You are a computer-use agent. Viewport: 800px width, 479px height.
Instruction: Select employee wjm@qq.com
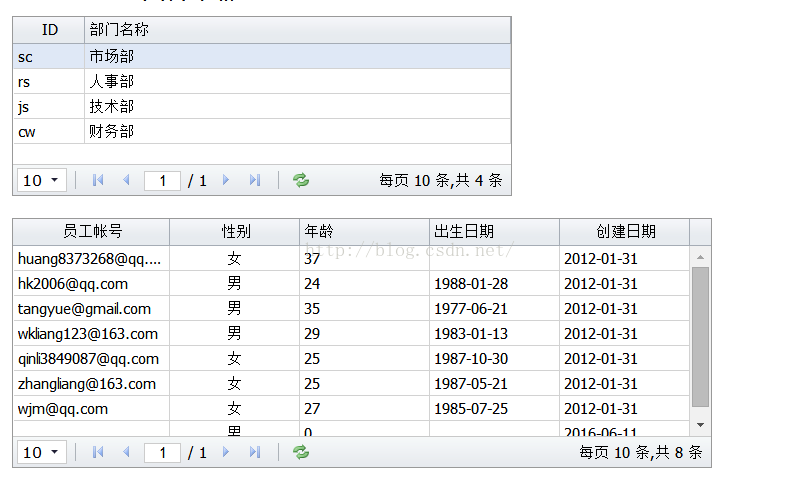click(351, 408)
